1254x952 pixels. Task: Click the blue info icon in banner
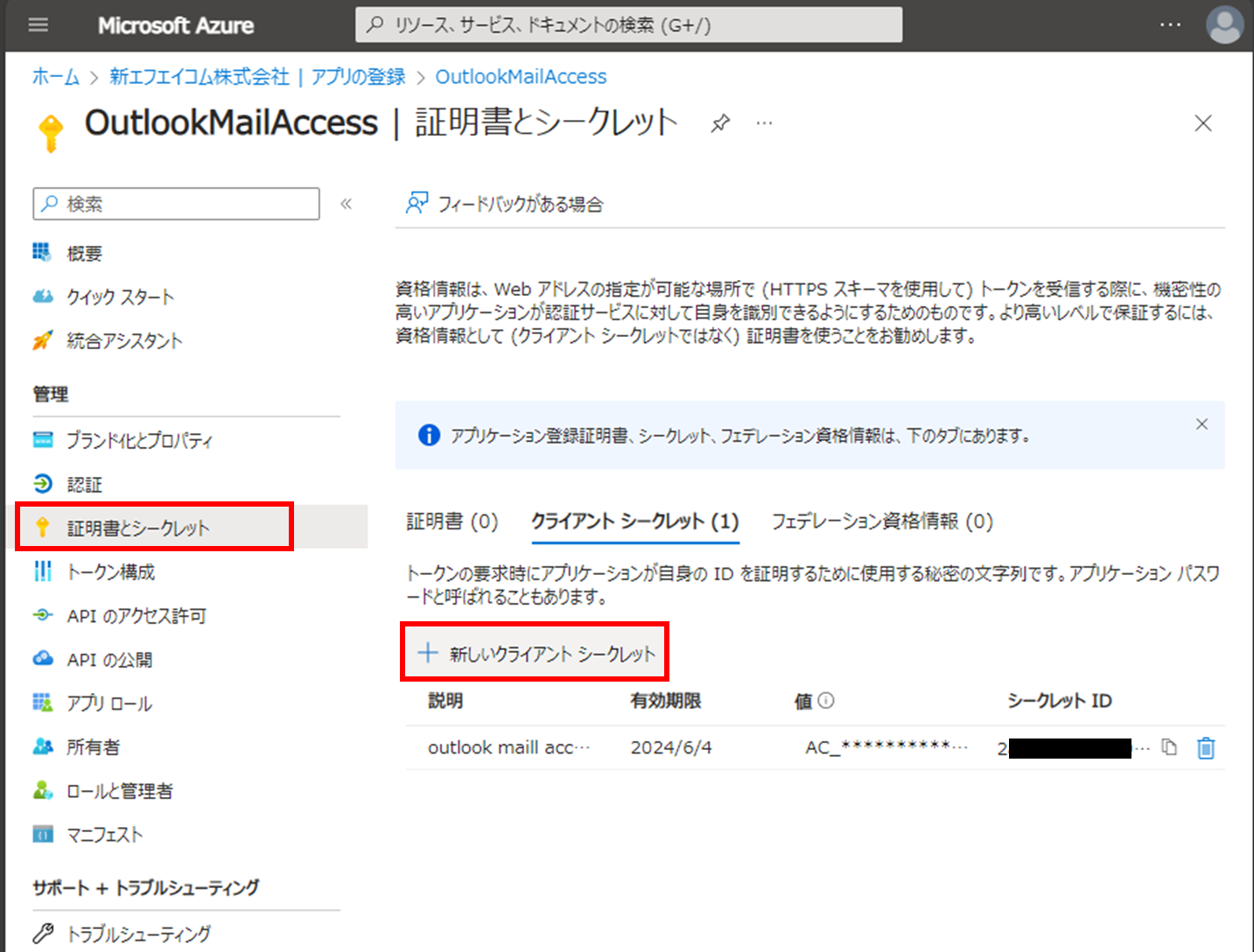click(x=429, y=435)
